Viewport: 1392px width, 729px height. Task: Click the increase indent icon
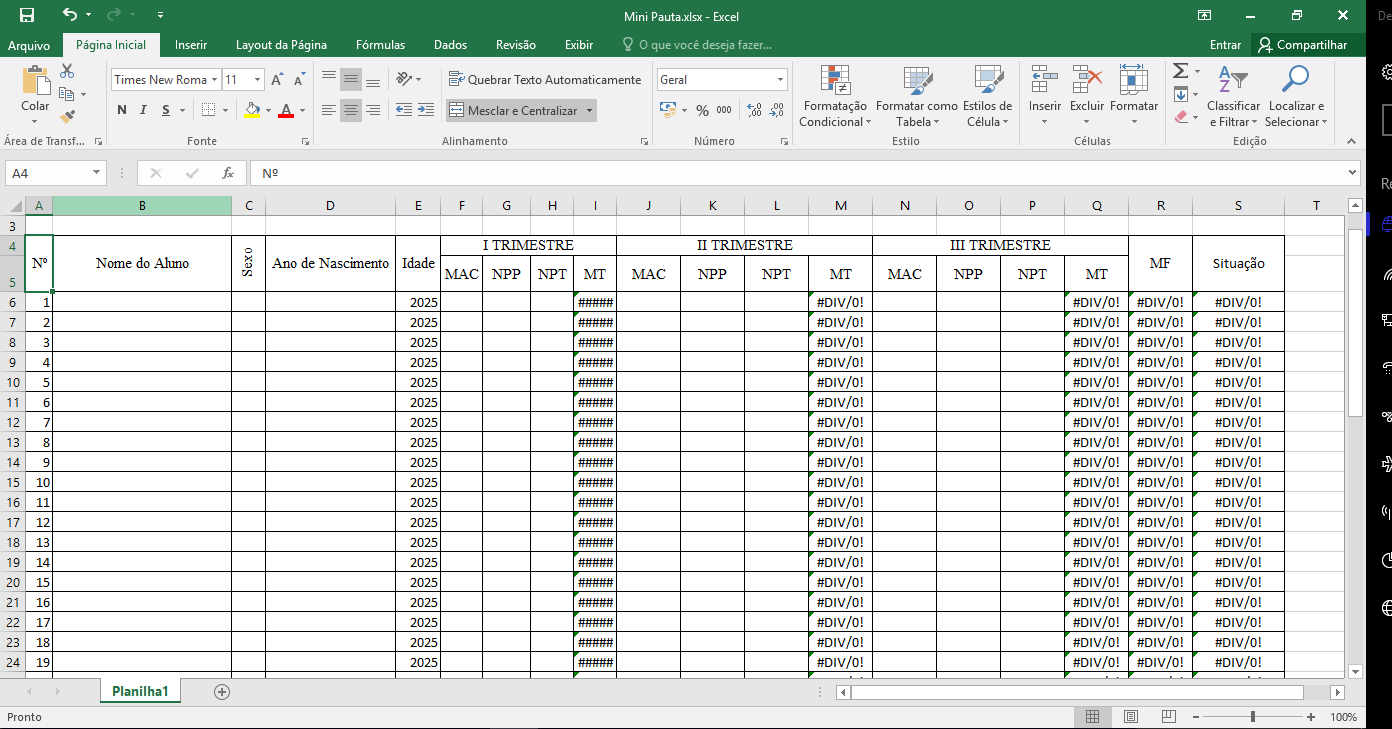pyautogui.click(x=427, y=110)
